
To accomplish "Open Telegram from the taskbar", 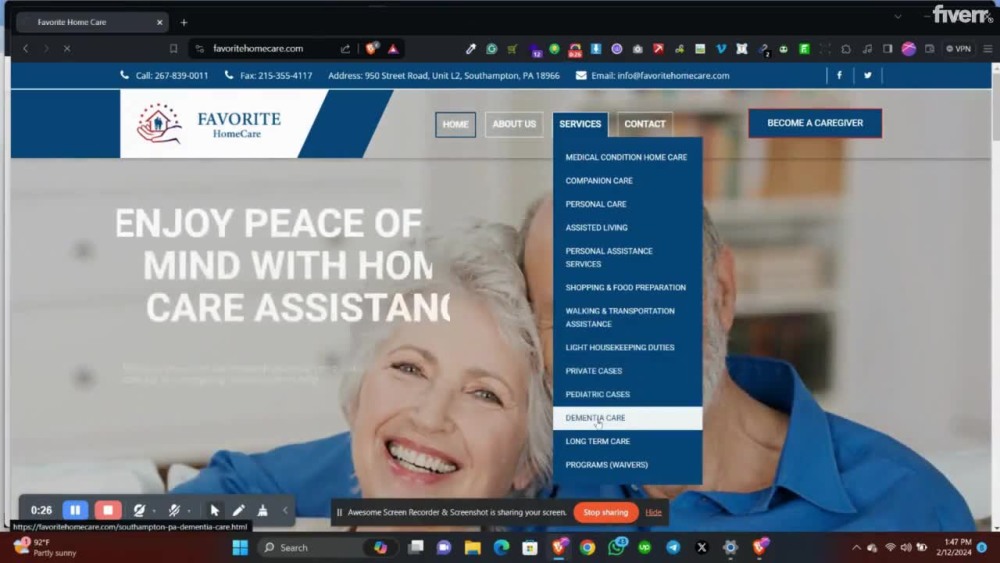I will tap(673, 548).
